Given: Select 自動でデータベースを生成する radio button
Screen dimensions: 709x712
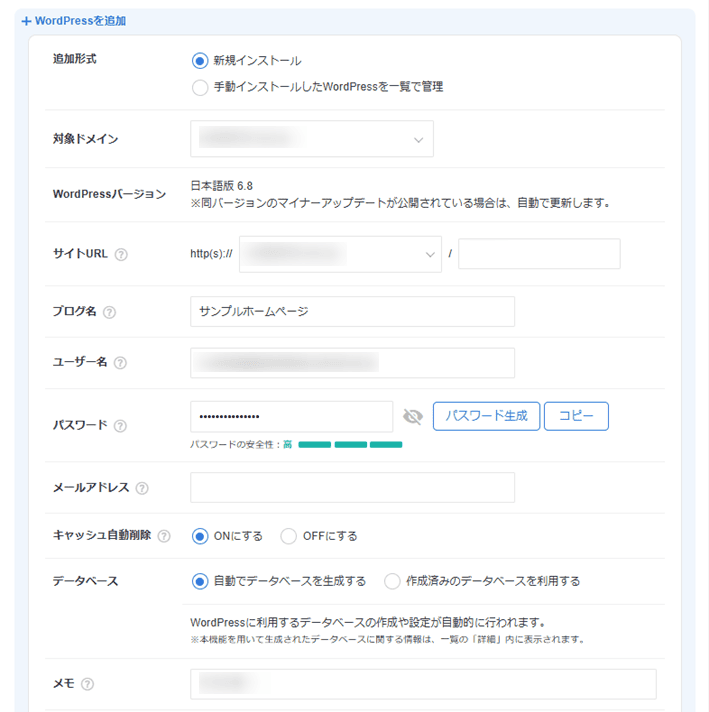Looking at the screenshot, I should pyautogui.click(x=200, y=581).
